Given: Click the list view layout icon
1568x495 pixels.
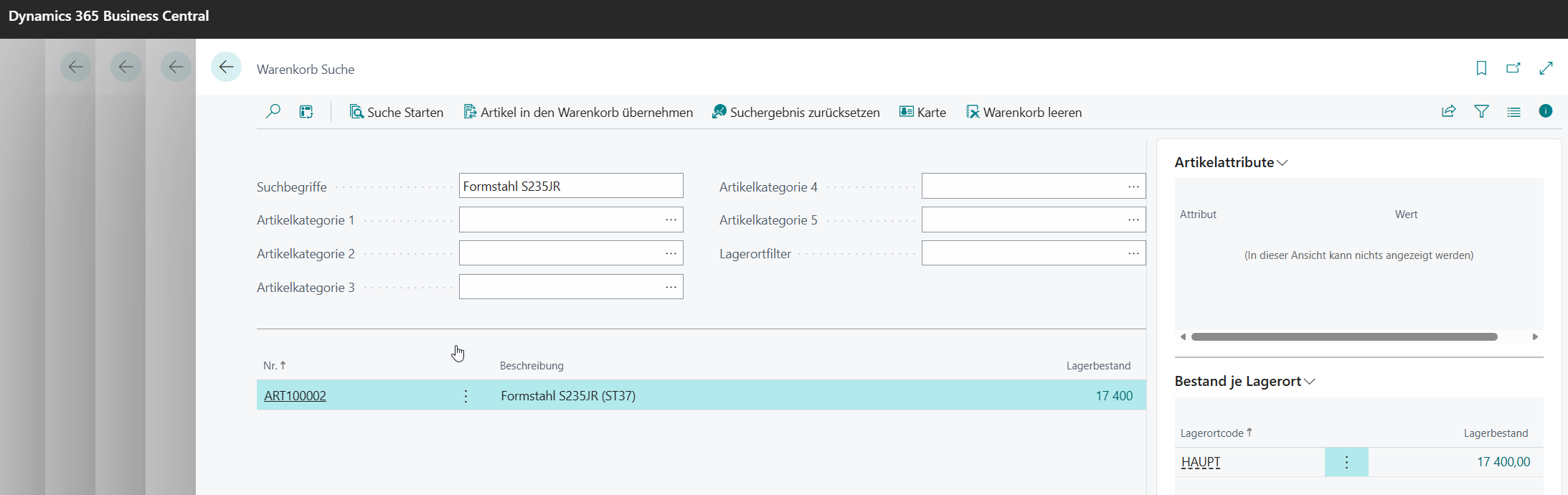Looking at the screenshot, I should point(1513,112).
